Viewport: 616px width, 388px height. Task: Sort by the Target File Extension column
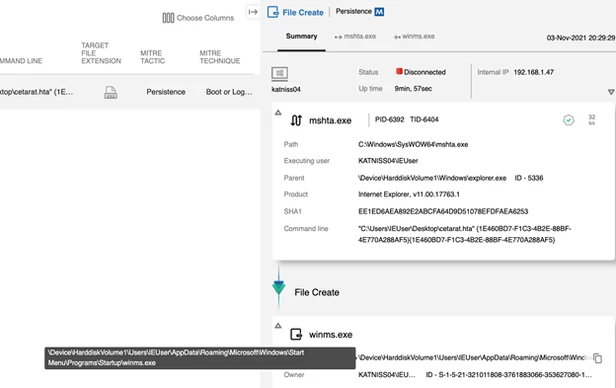click(x=101, y=53)
